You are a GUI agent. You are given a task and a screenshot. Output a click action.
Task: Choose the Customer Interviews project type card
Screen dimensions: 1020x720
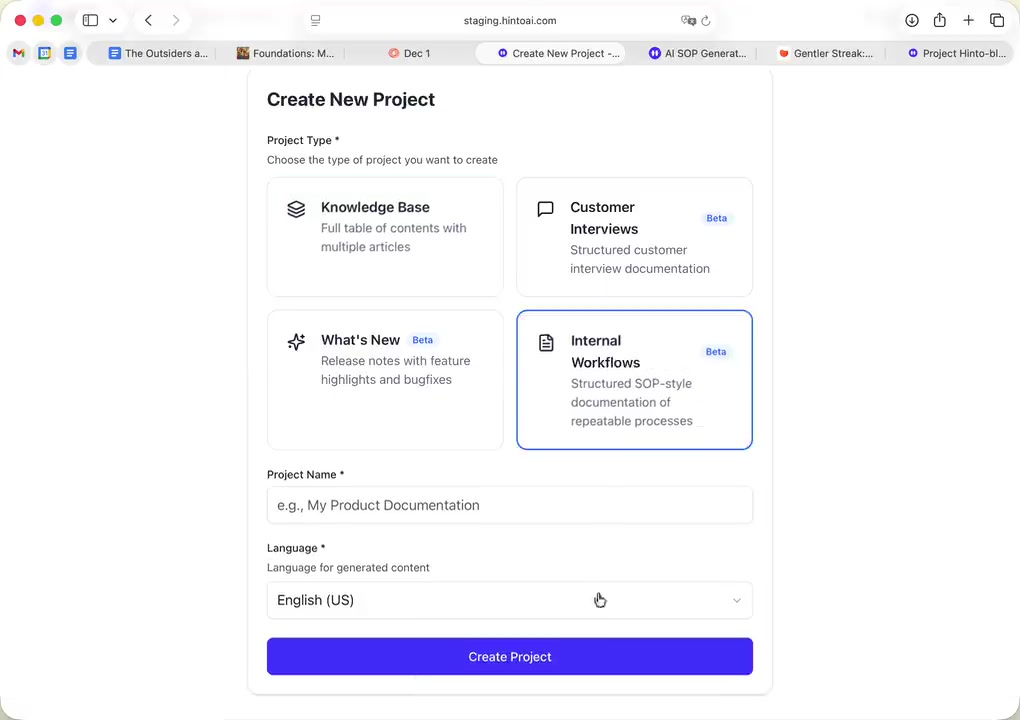click(634, 237)
